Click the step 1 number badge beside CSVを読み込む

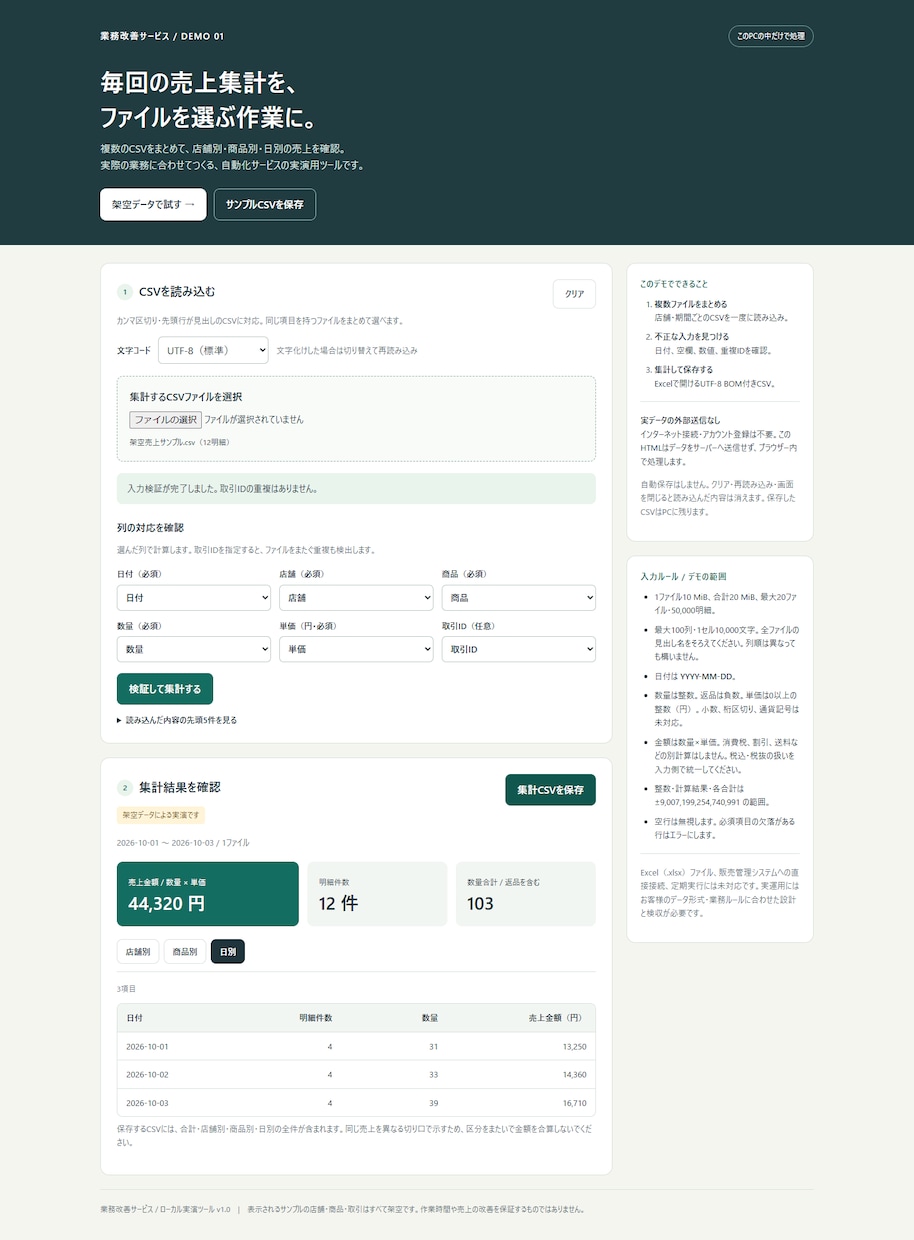[x=125, y=292]
